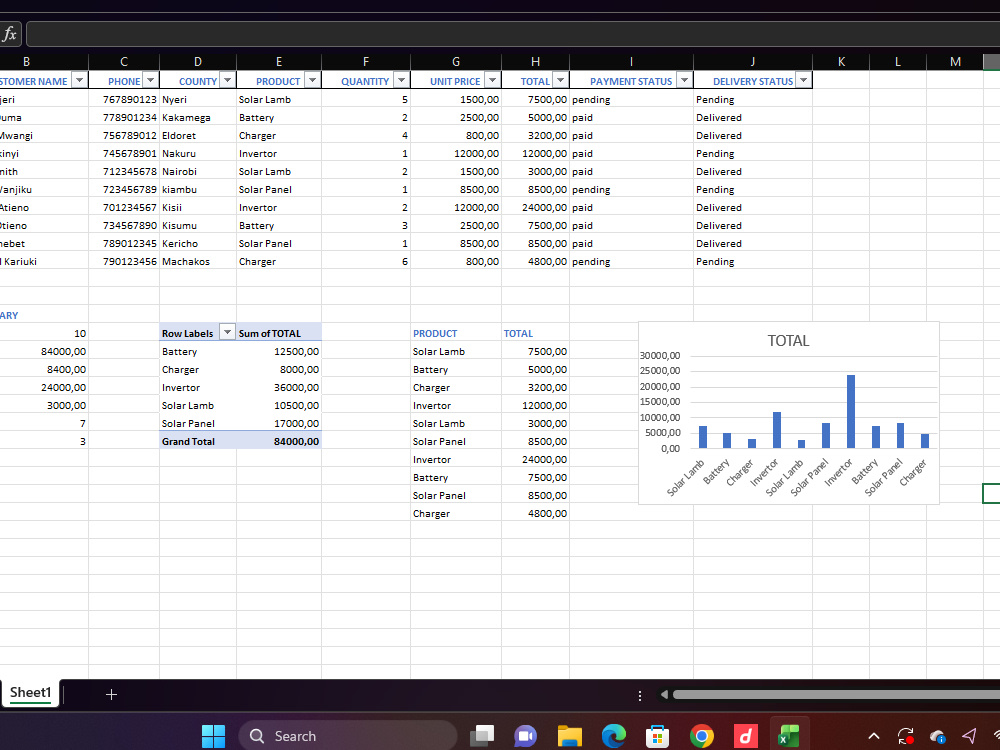Select column C header
The image size is (1000, 750).
coord(124,62)
